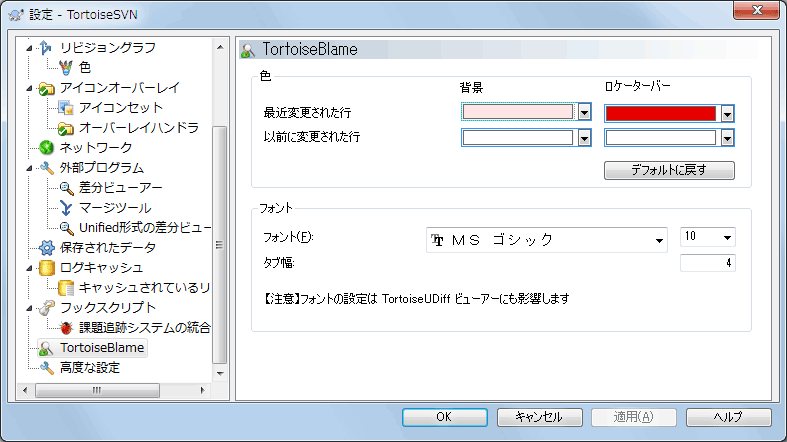
Task: Click the キャッシュされているリポジトリ icon
Action: pyautogui.click(x=66, y=287)
